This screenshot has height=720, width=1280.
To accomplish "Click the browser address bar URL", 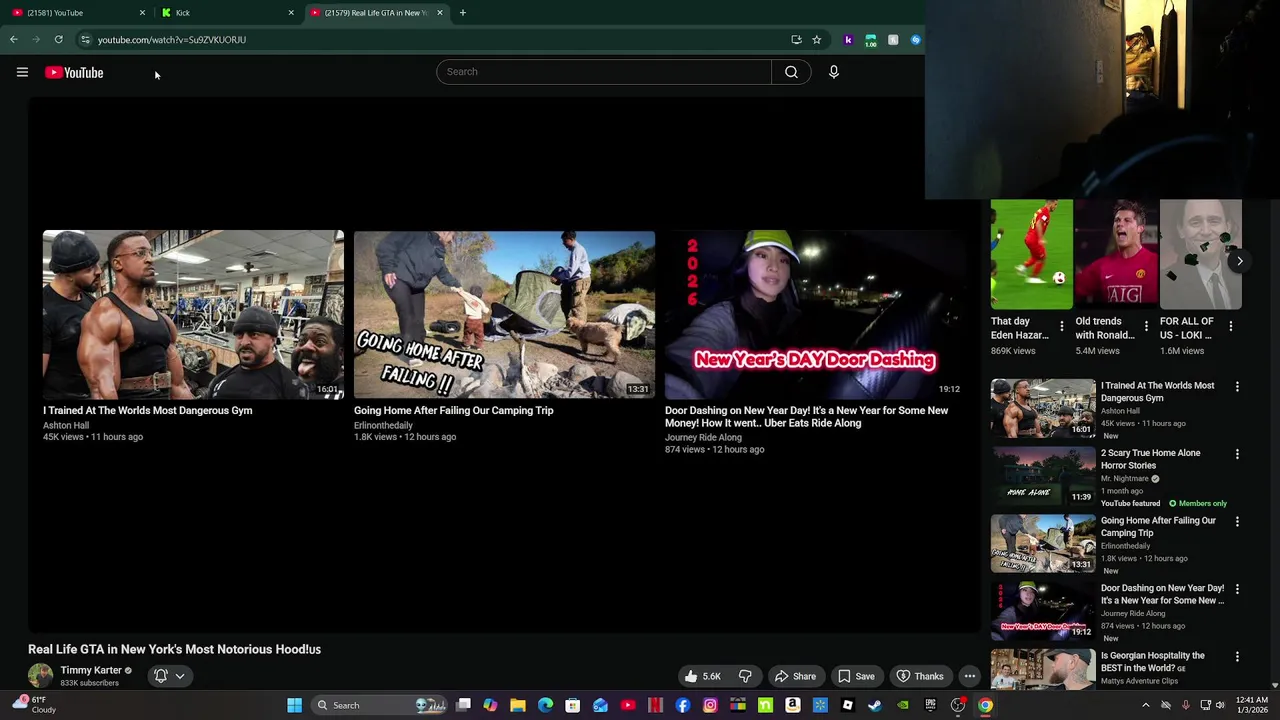I will pyautogui.click(x=172, y=39).
